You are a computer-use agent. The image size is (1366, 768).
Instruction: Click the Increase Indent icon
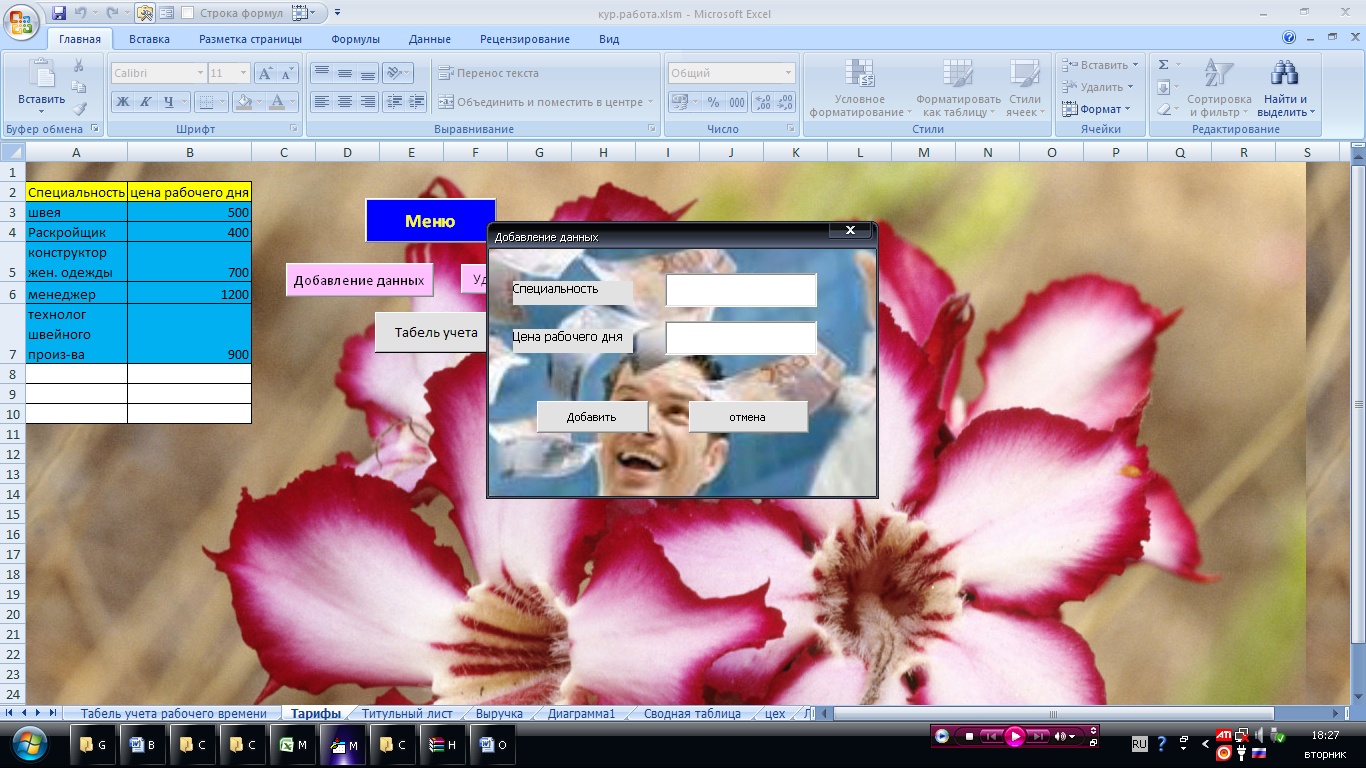click(417, 102)
